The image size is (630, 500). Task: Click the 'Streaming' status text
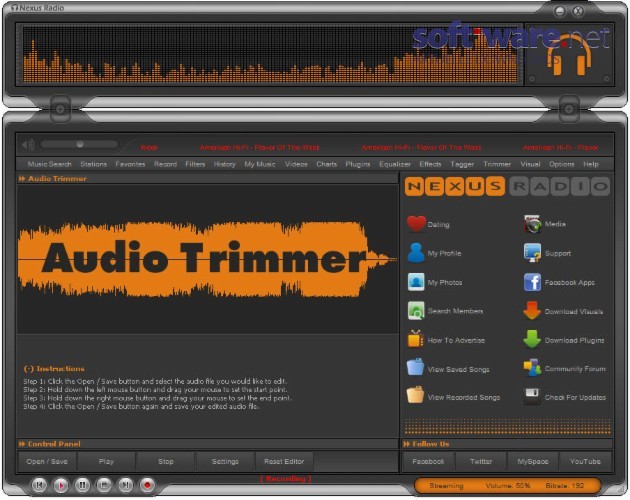[446, 486]
